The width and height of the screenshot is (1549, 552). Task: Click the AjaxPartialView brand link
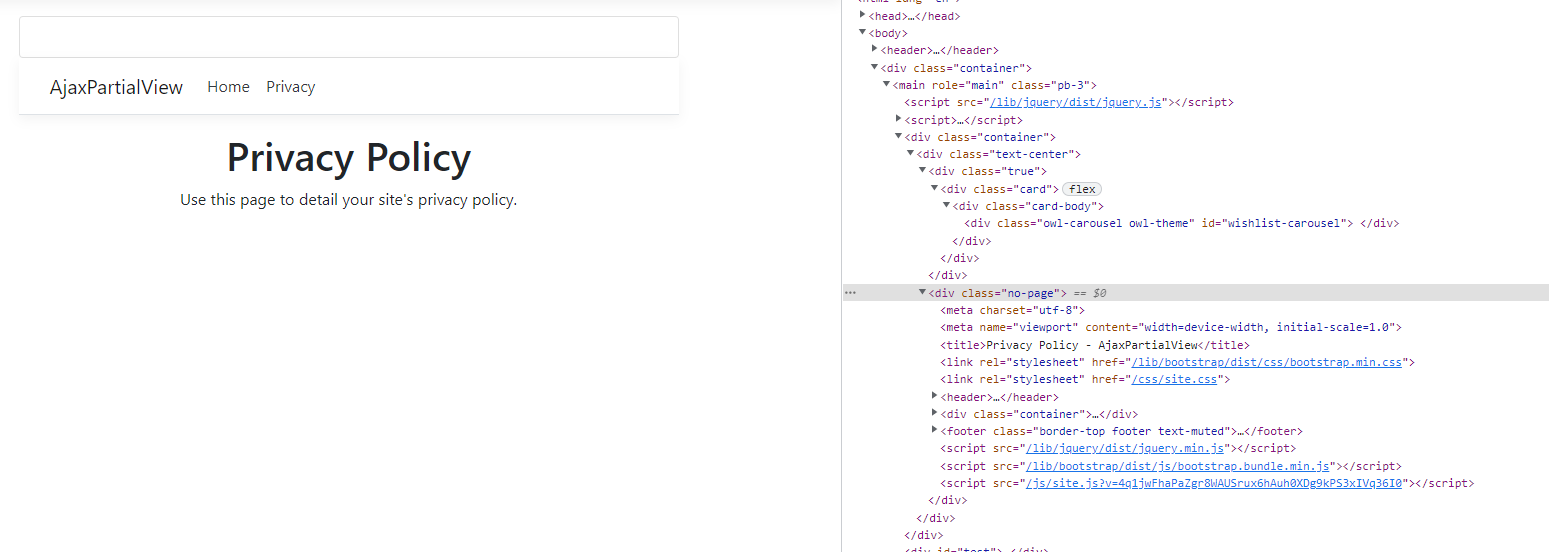click(x=117, y=87)
